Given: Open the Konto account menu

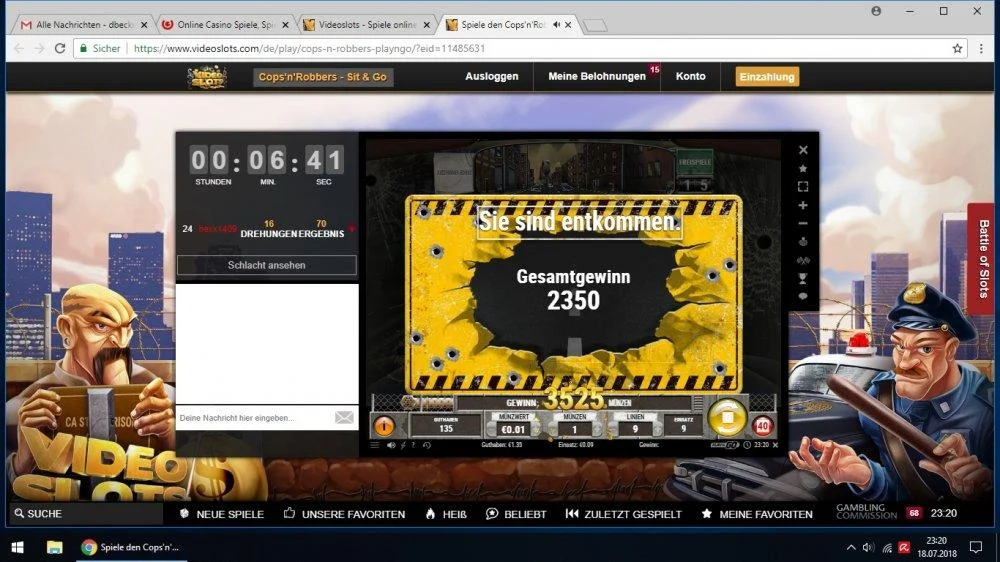Looking at the screenshot, I should pyautogui.click(x=691, y=77).
